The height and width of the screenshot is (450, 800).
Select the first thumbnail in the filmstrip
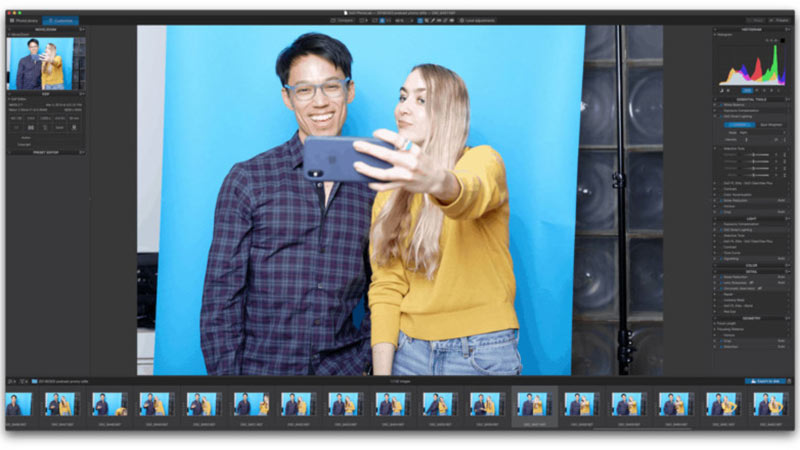[19, 403]
